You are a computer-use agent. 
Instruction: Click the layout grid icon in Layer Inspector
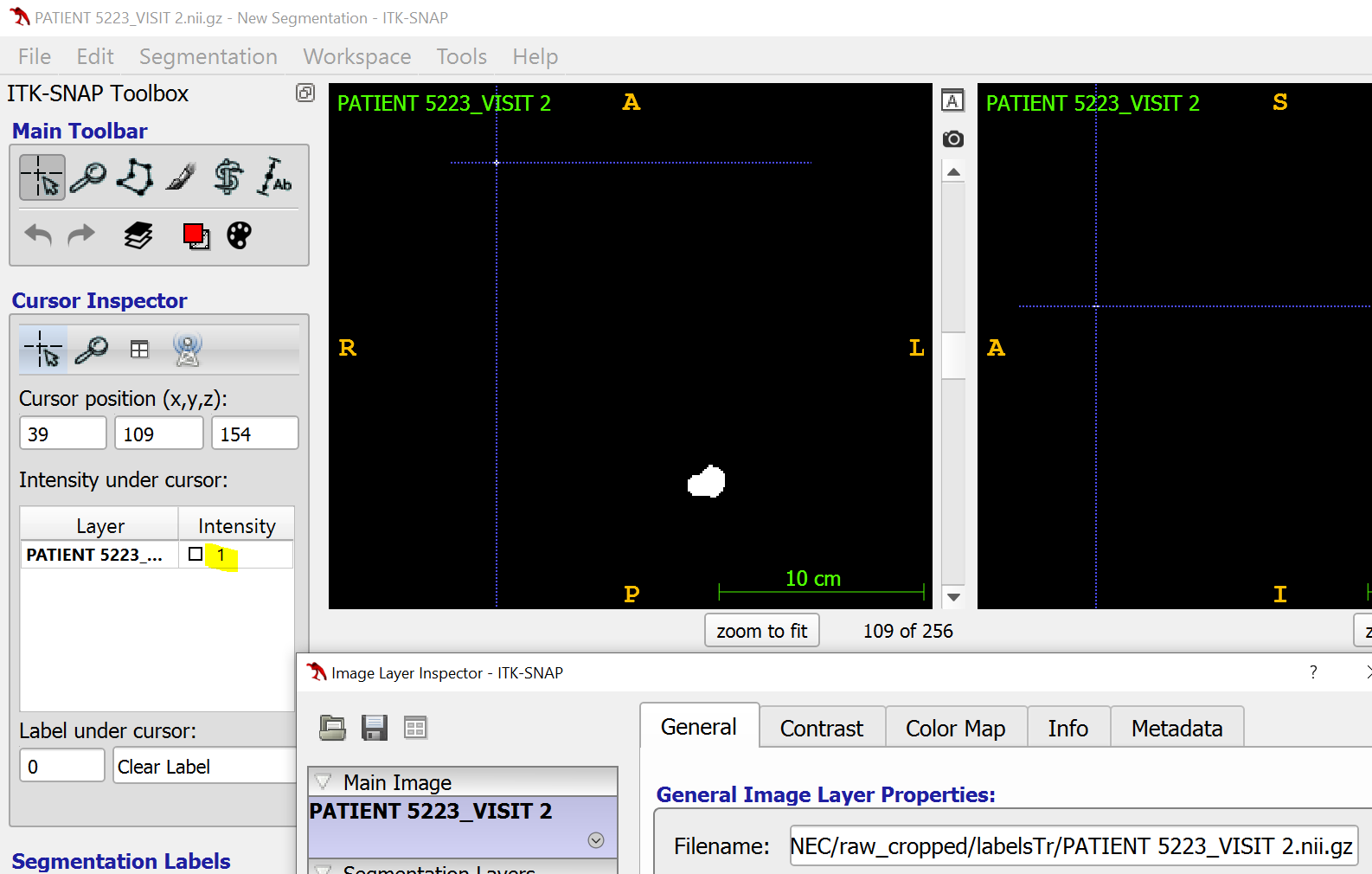pos(415,728)
